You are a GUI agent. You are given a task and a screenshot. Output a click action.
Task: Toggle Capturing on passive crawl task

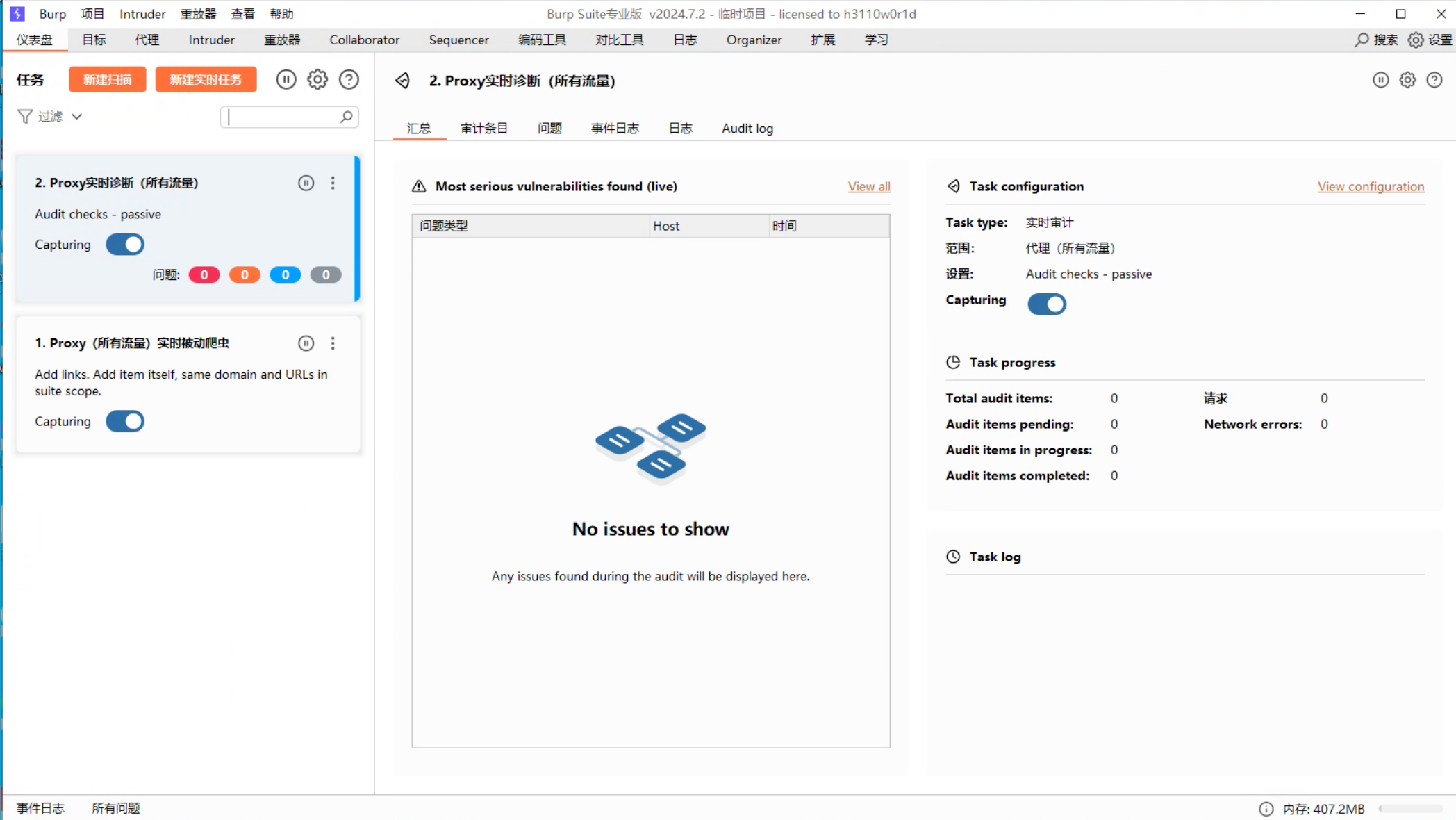click(x=125, y=422)
